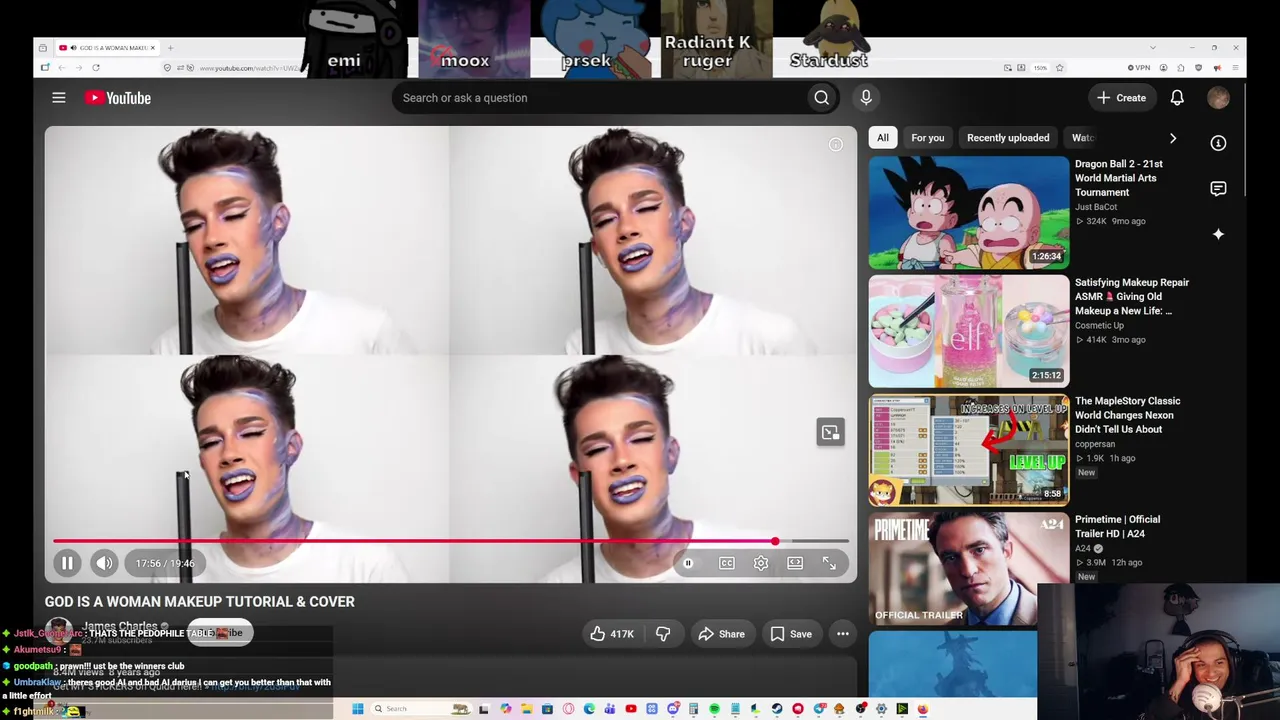Open the right sidebar chat icon
The image size is (1280, 720).
[1218, 189]
